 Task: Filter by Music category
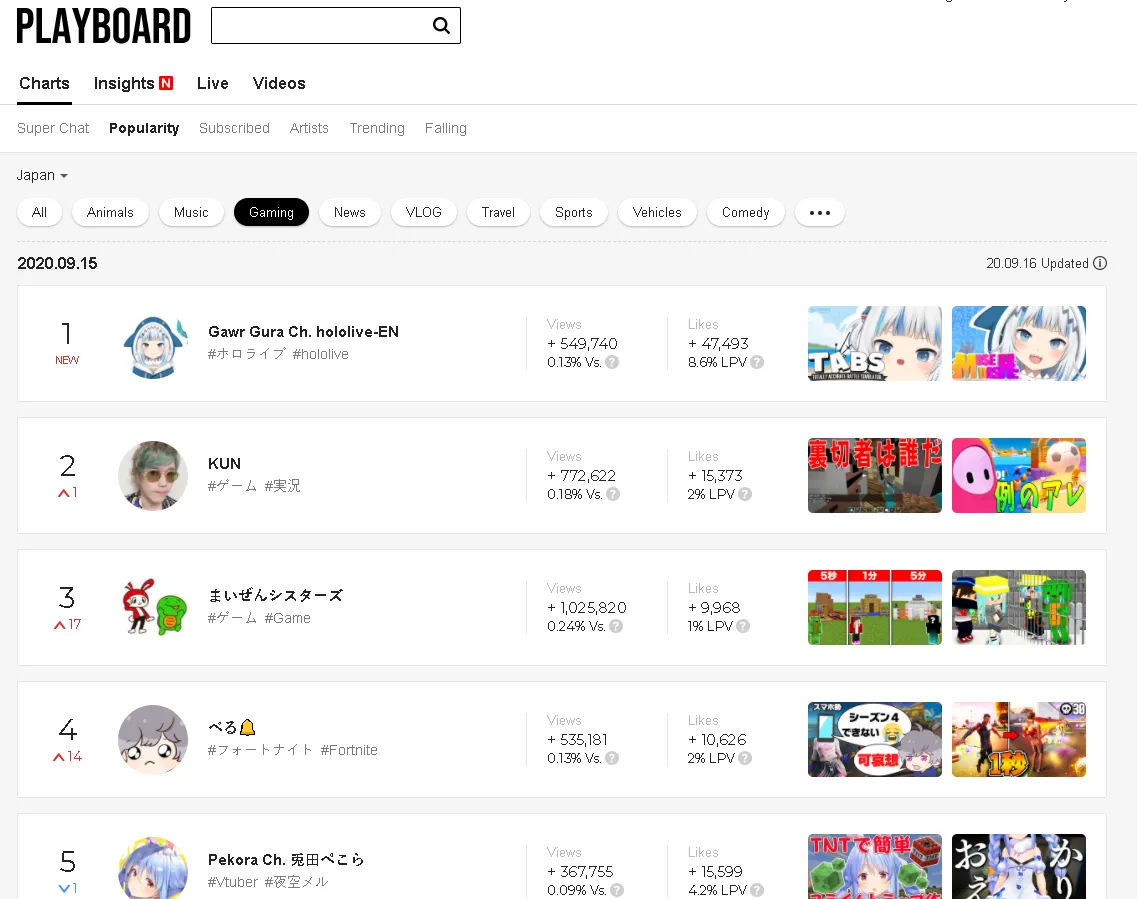point(191,212)
